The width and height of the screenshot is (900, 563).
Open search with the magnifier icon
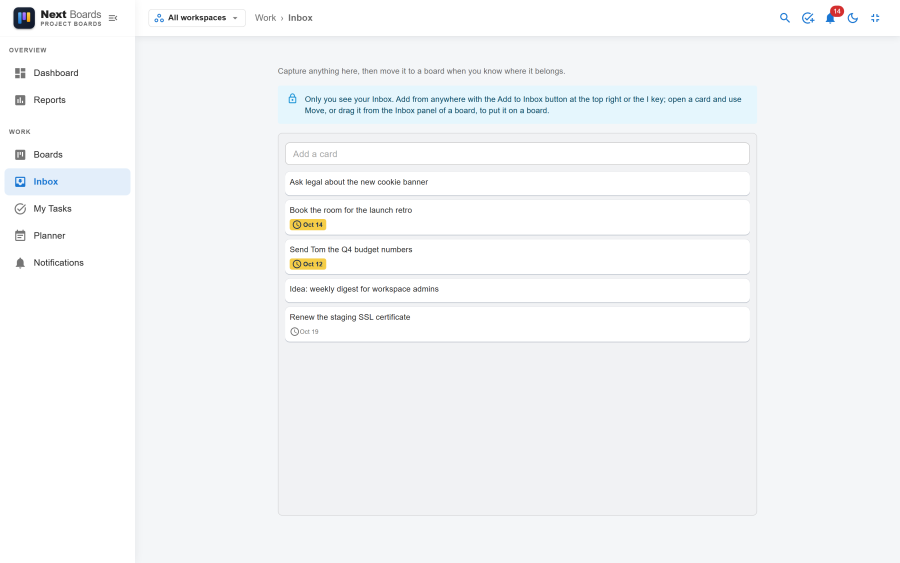pos(785,18)
